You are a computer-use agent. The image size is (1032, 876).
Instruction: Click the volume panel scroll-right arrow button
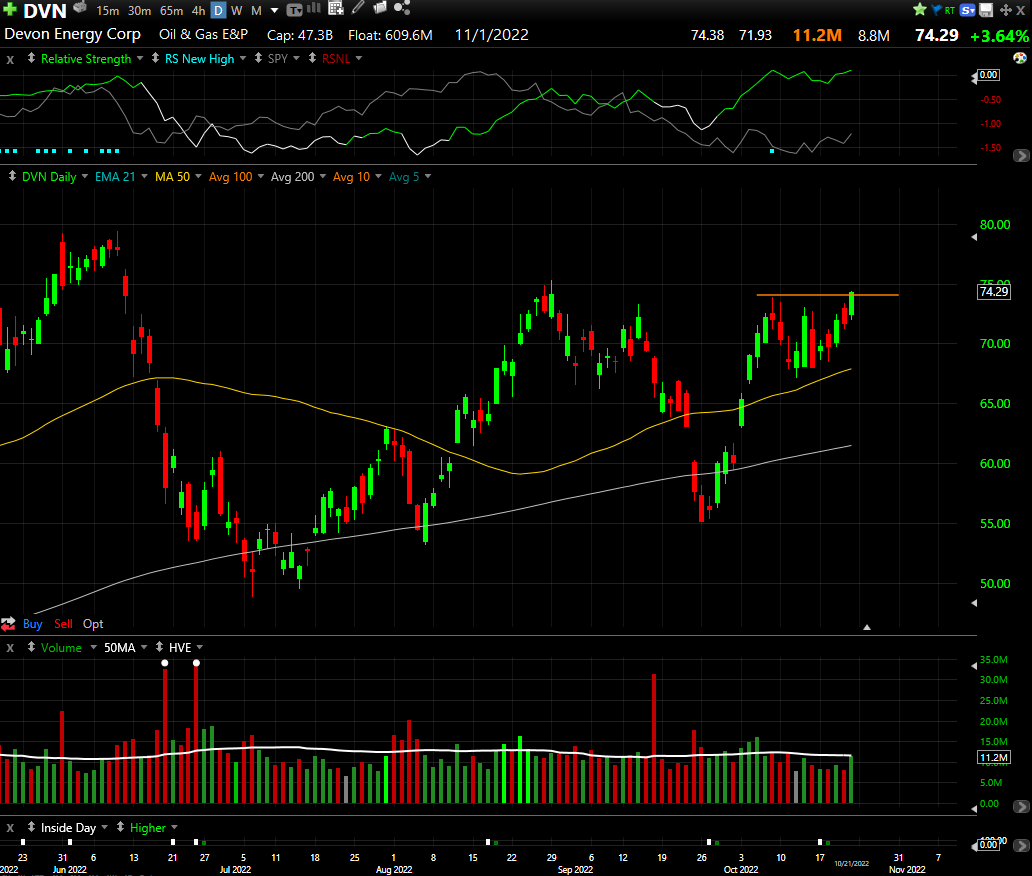click(x=1021, y=806)
